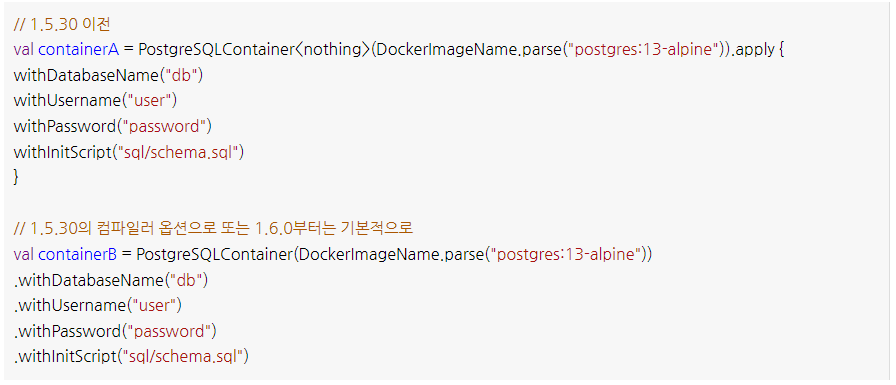Click DockerImageName.parse on containerA line

tap(467, 50)
